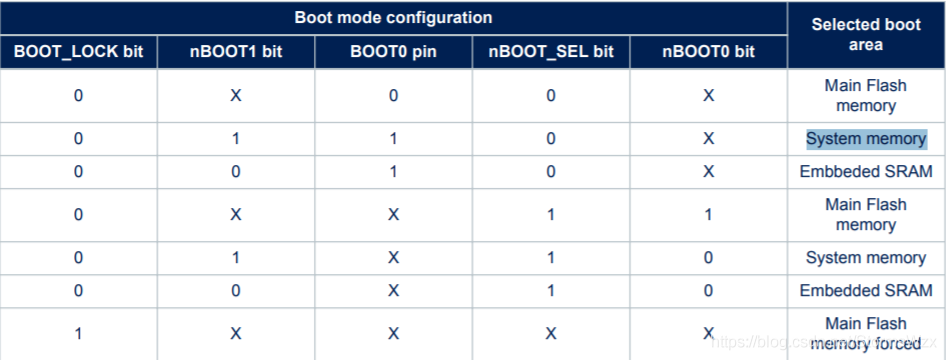Click the misspelled Embbeded SRAM cell

866,171
